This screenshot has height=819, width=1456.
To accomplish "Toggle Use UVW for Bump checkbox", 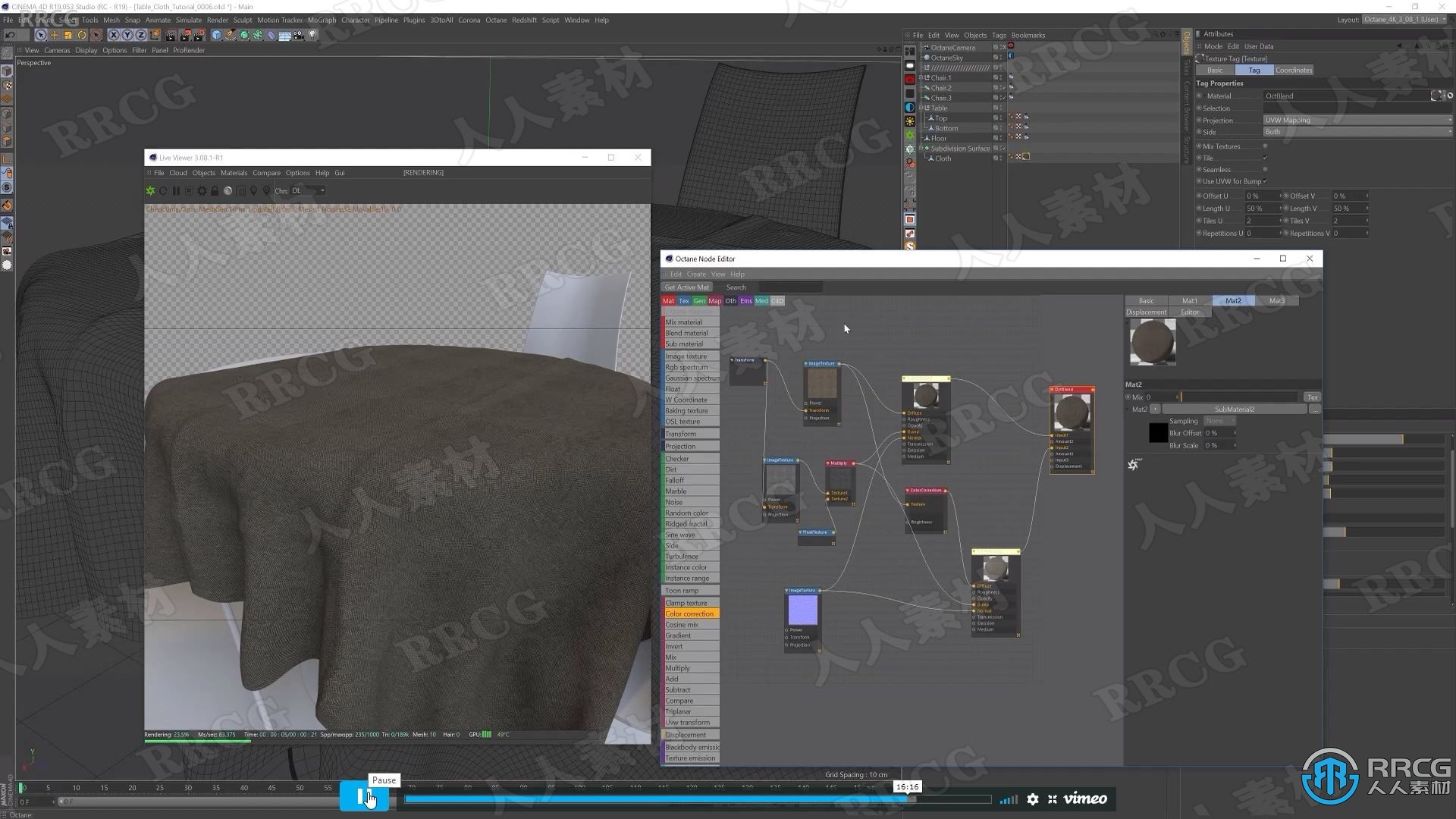I will [x=1265, y=181].
